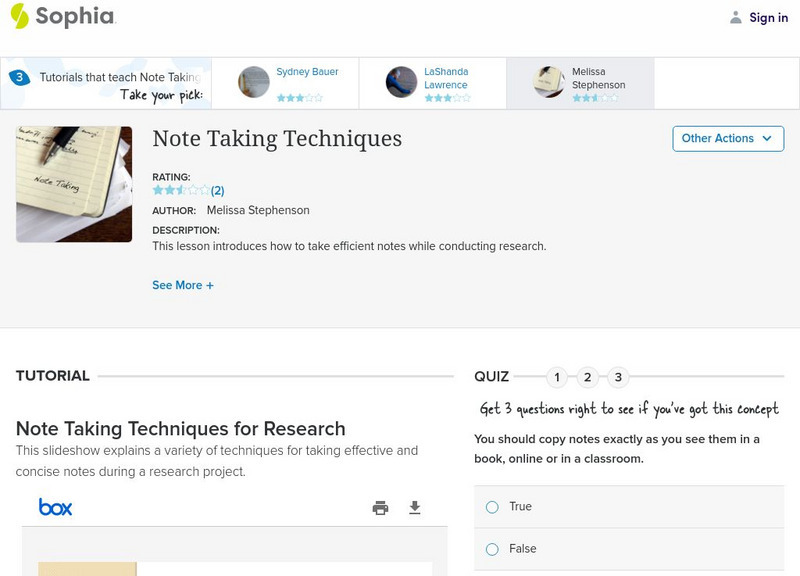Click the Sophia logo icon
Viewport: 800px width, 576px height.
[x=19, y=17]
